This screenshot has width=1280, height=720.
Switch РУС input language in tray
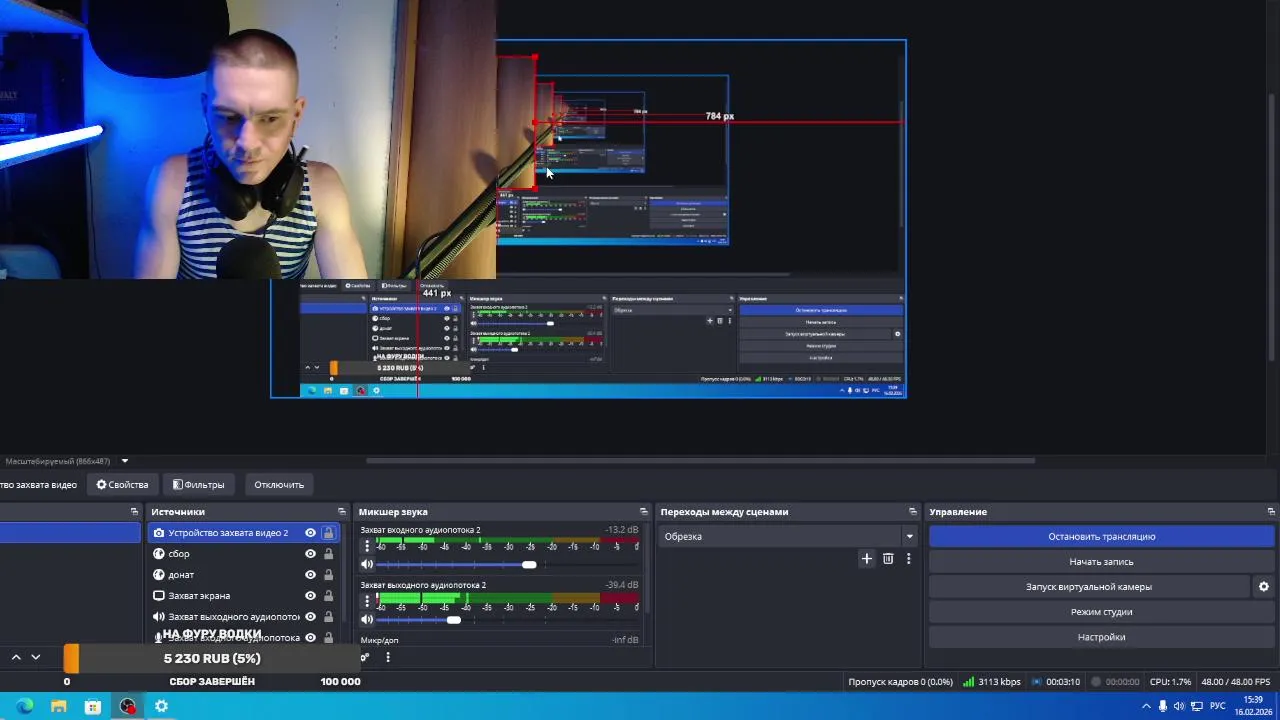click(x=1218, y=706)
